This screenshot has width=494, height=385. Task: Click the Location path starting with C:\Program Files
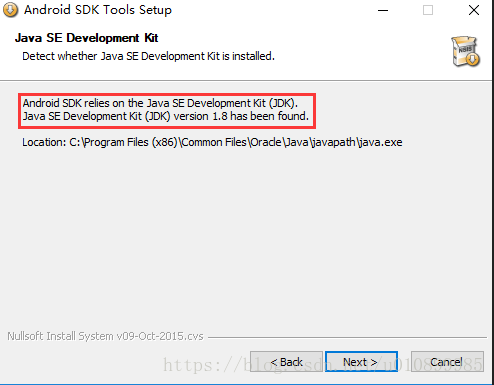click(x=212, y=142)
